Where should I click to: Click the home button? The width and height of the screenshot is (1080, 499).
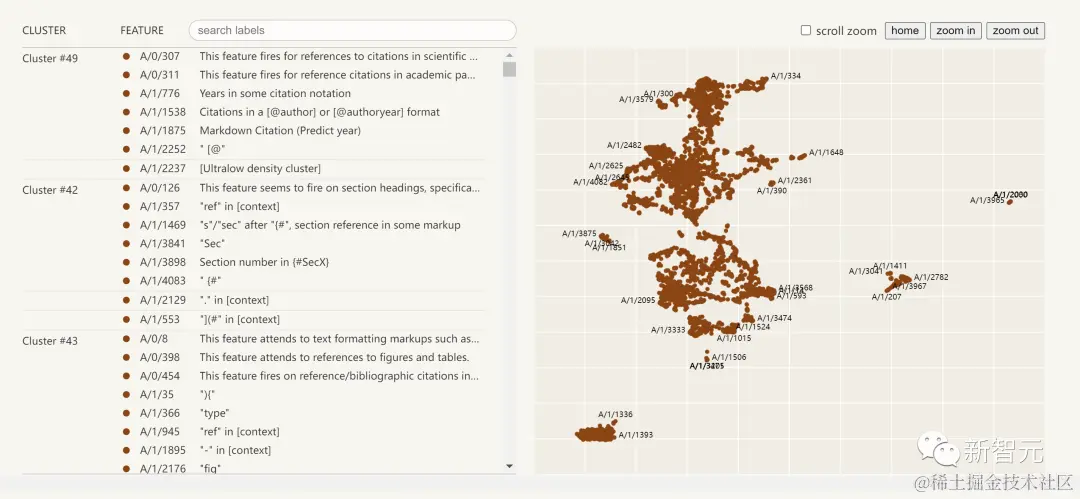tap(904, 31)
